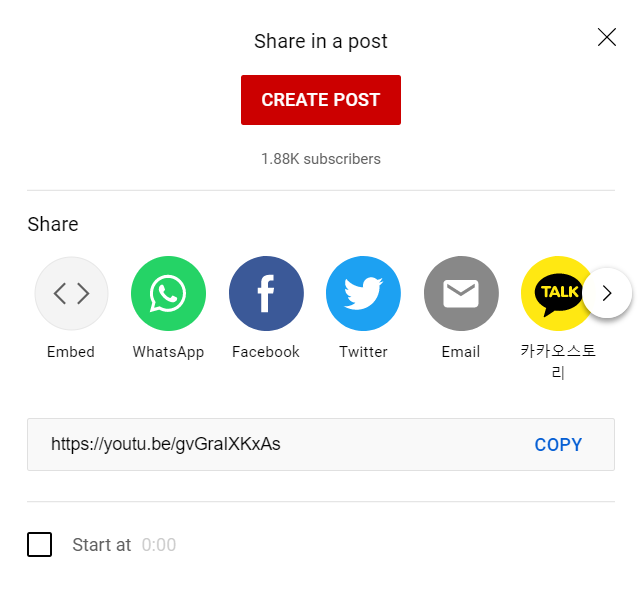The width and height of the screenshot is (643, 591).
Task: Click the Embed text label
Action: coord(71,352)
